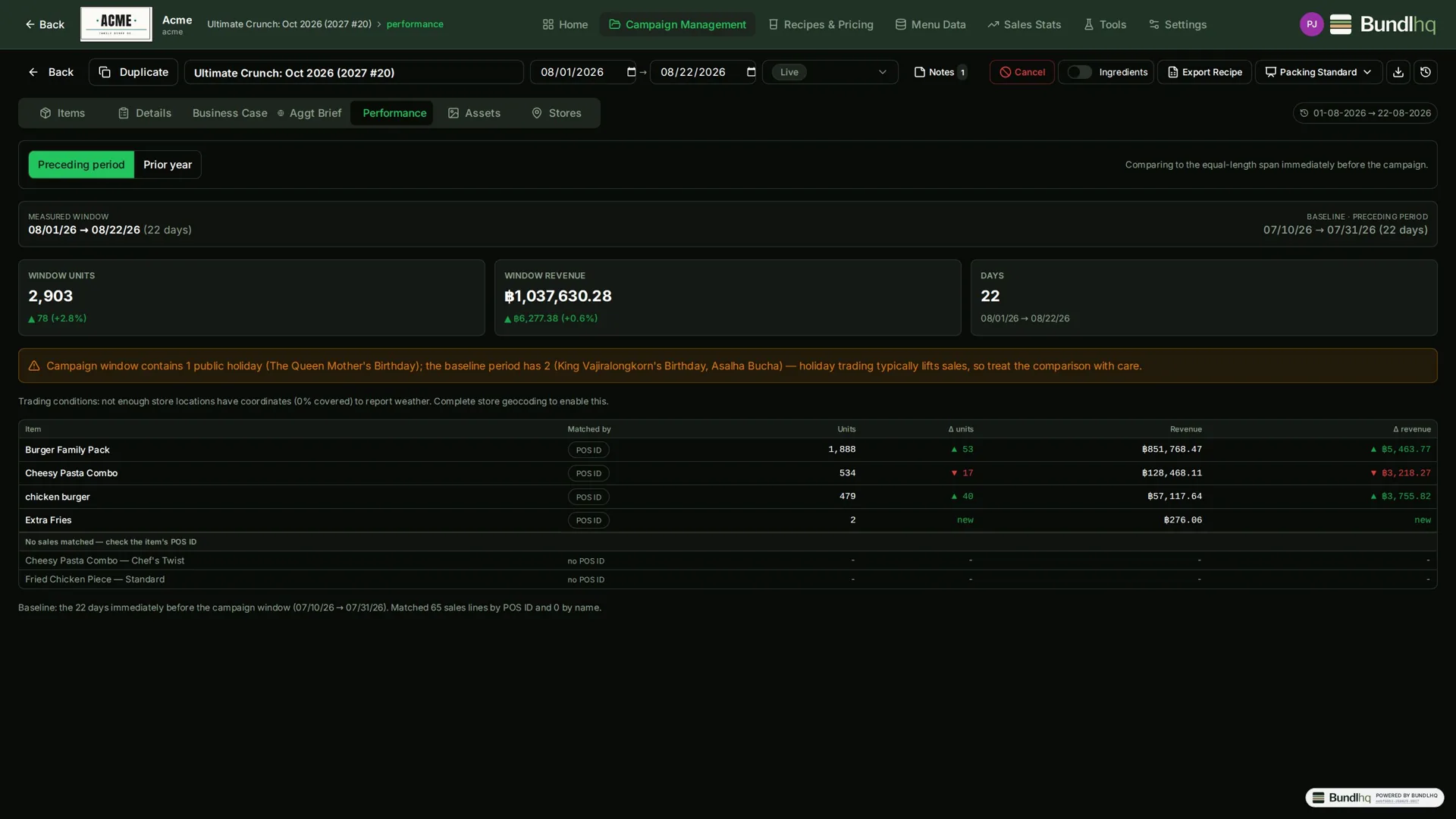Click the holiday warning triangle icon
1456x819 pixels.
click(x=34, y=366)
